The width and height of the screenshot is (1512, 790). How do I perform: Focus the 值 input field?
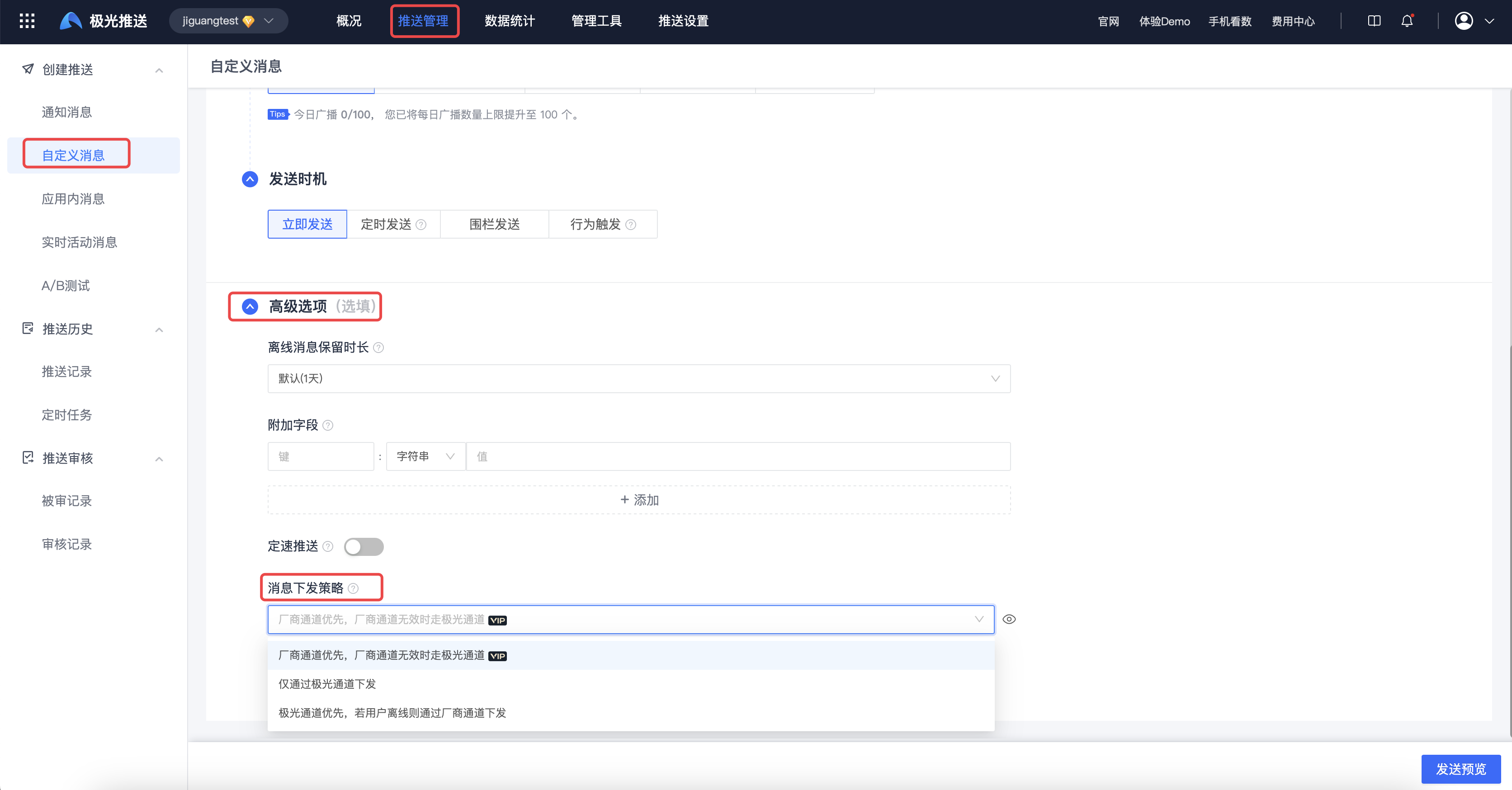(x=738, y=456)
